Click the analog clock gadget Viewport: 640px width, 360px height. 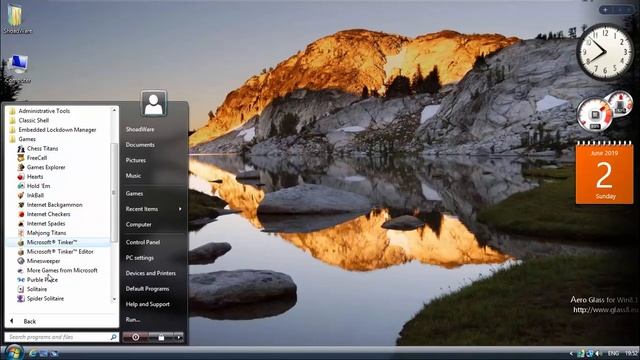(x=605, y=52)
